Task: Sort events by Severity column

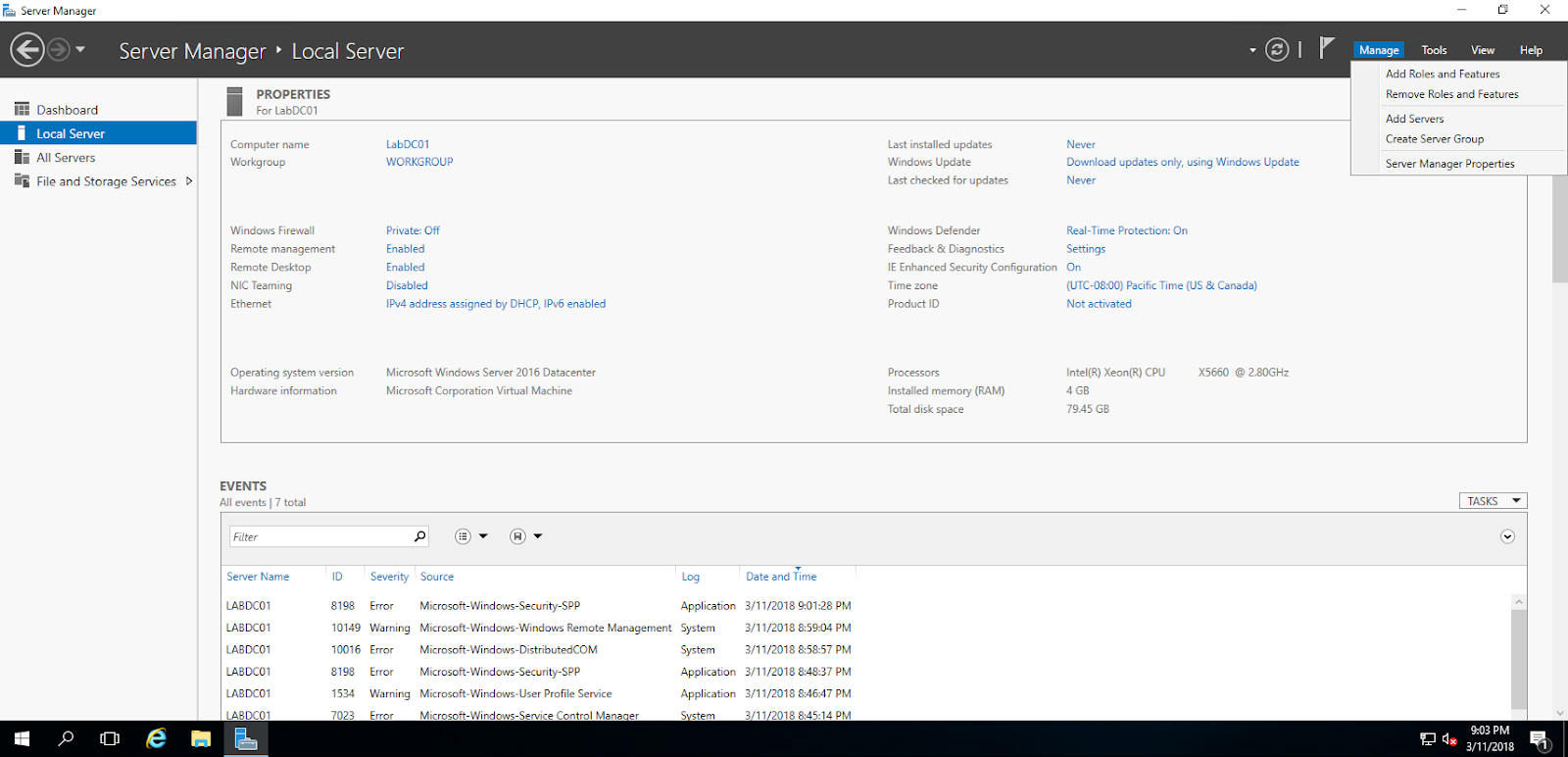Action: pos(389,577)
